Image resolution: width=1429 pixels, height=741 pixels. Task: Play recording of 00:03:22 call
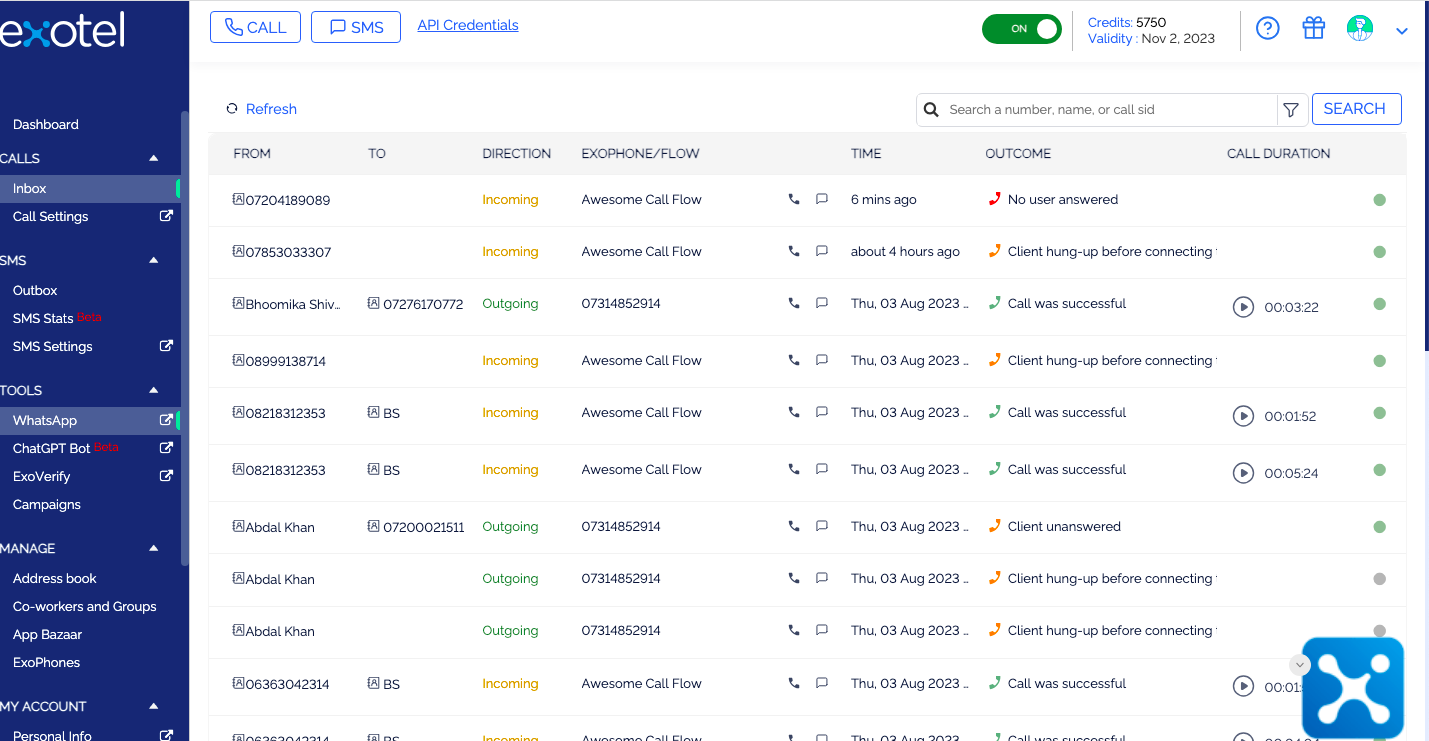[x=1243, y=307]
